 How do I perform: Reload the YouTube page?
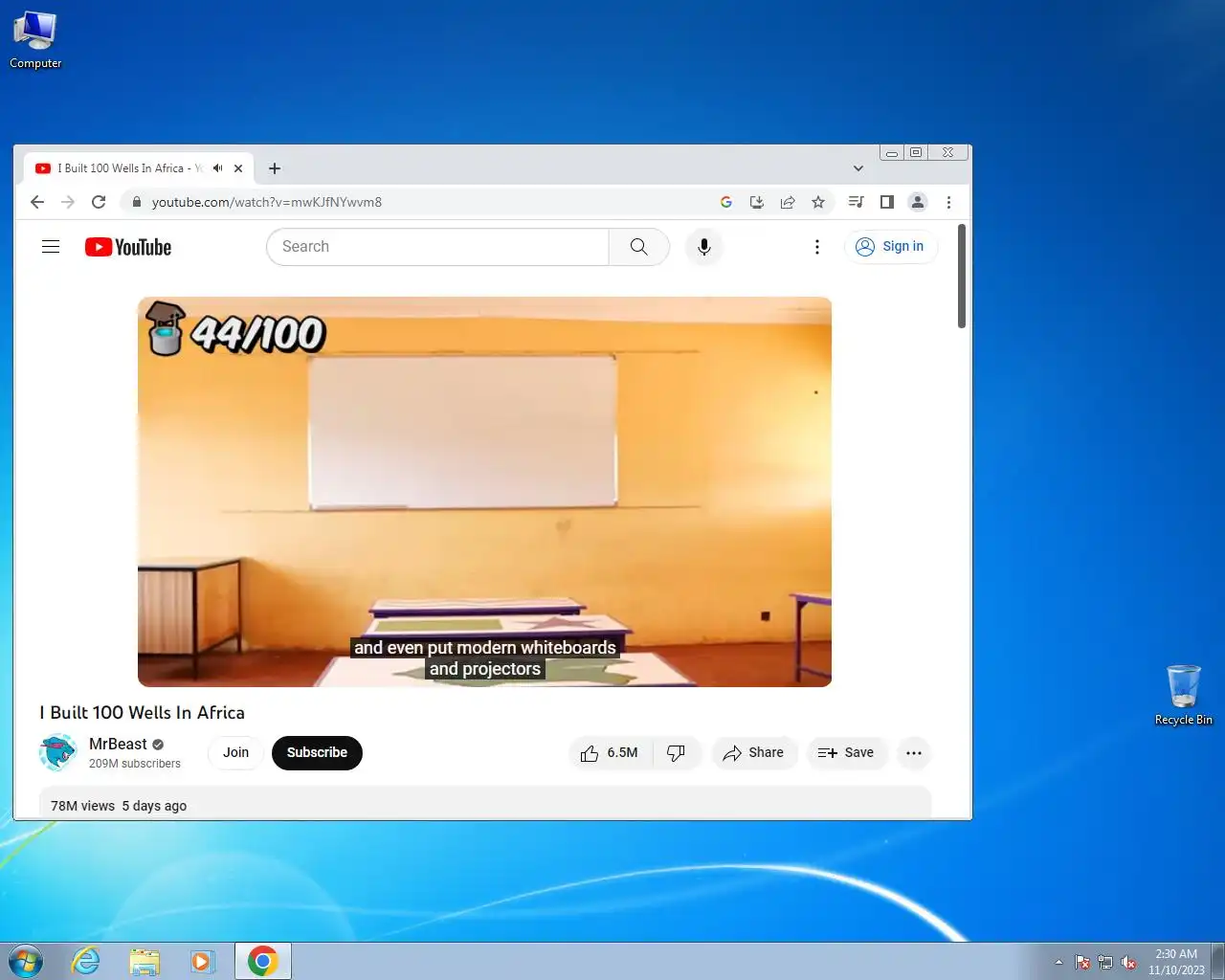pyautogui.click(x=99, y=202)
